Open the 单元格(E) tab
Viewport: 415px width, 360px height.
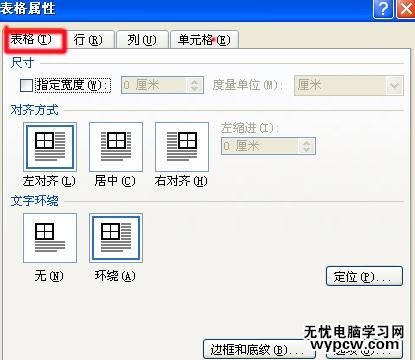pyautogui.click(x=204, y=40)
